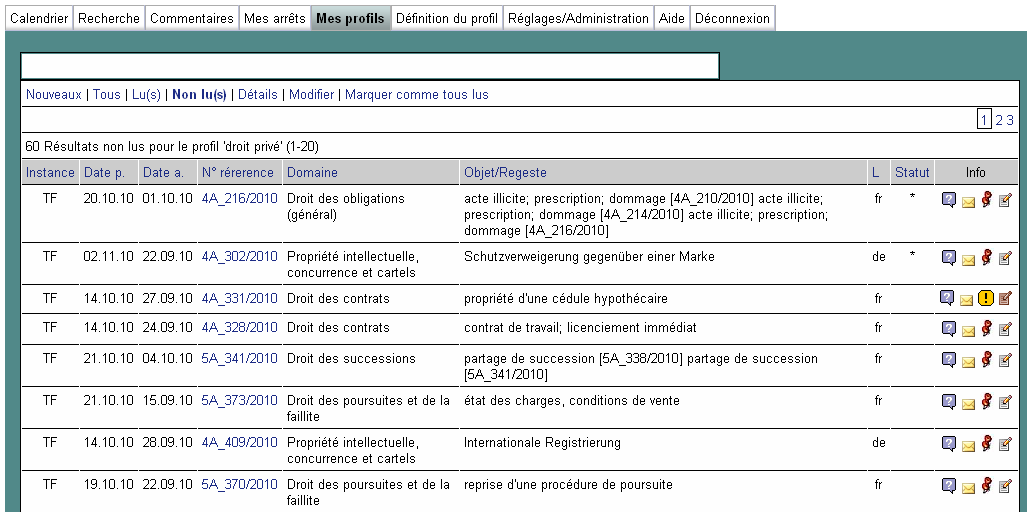This screenshot has width=1031, height=512.
Task: Click the envelope icon for case 4A_302/2010
Action: click(968, 260)
